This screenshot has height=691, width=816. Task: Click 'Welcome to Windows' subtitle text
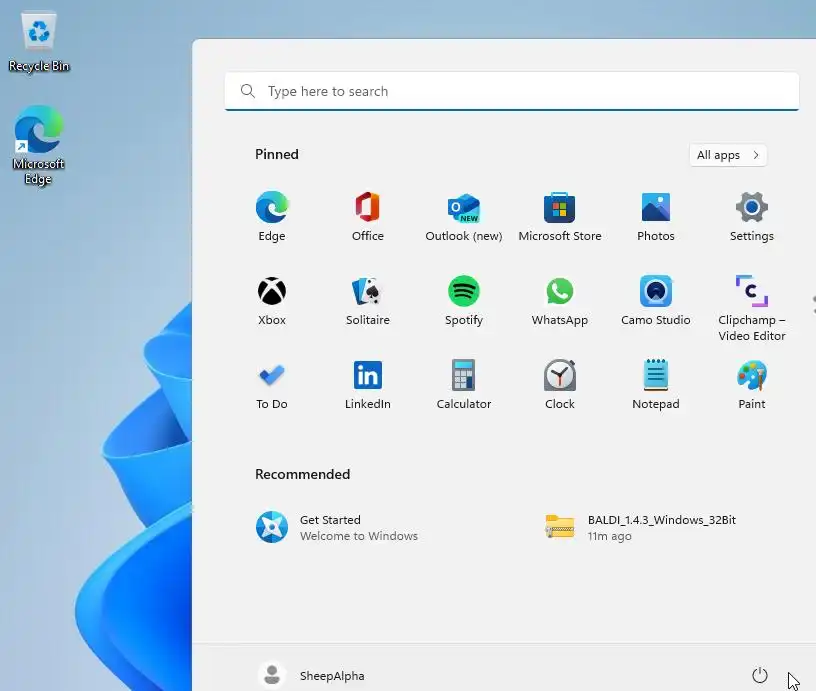[x=359, y=536]
